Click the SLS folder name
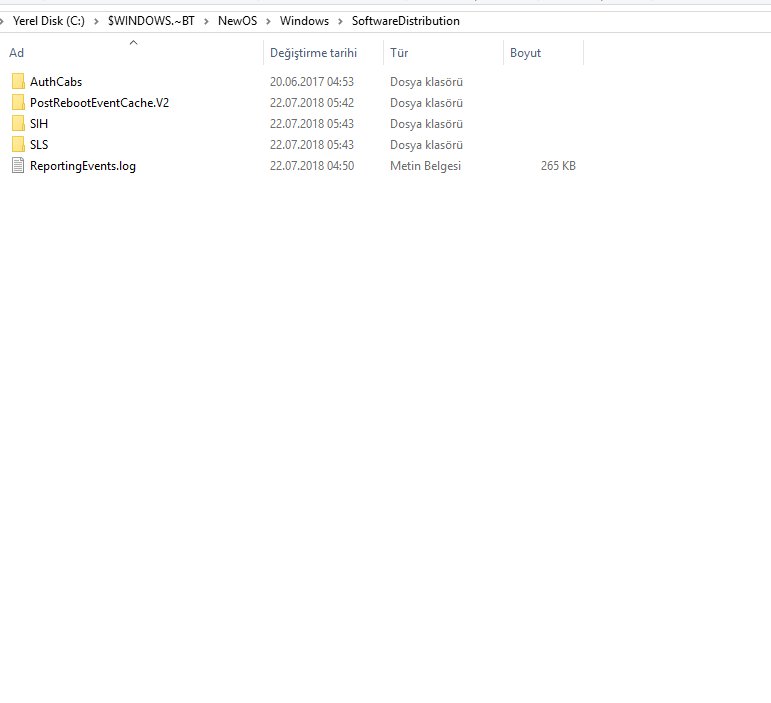Image resolution: width=771 pixels, height=703 pixels. pos(39,145)
